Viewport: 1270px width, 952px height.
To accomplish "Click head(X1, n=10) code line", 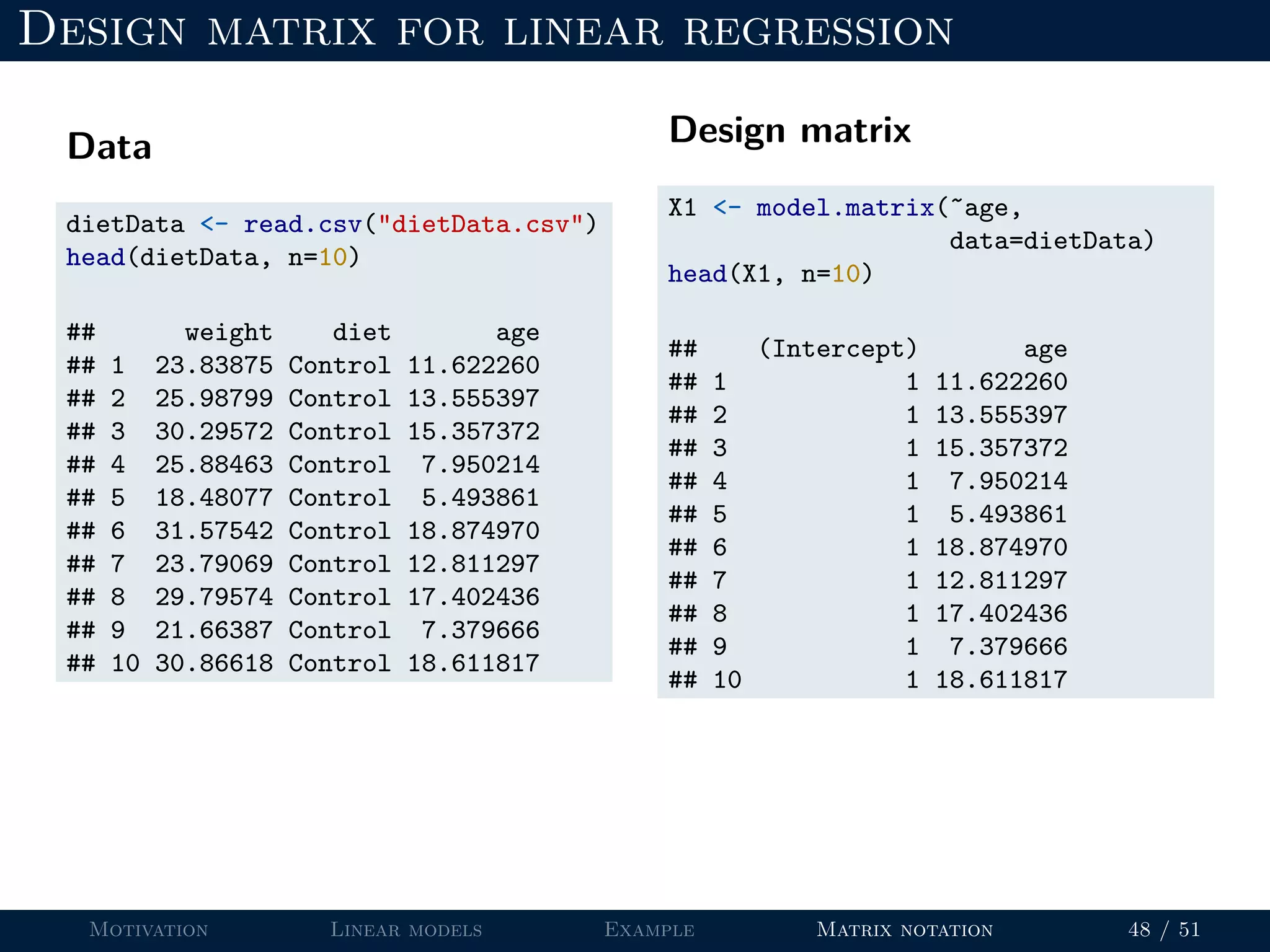I will pos(770,274).
